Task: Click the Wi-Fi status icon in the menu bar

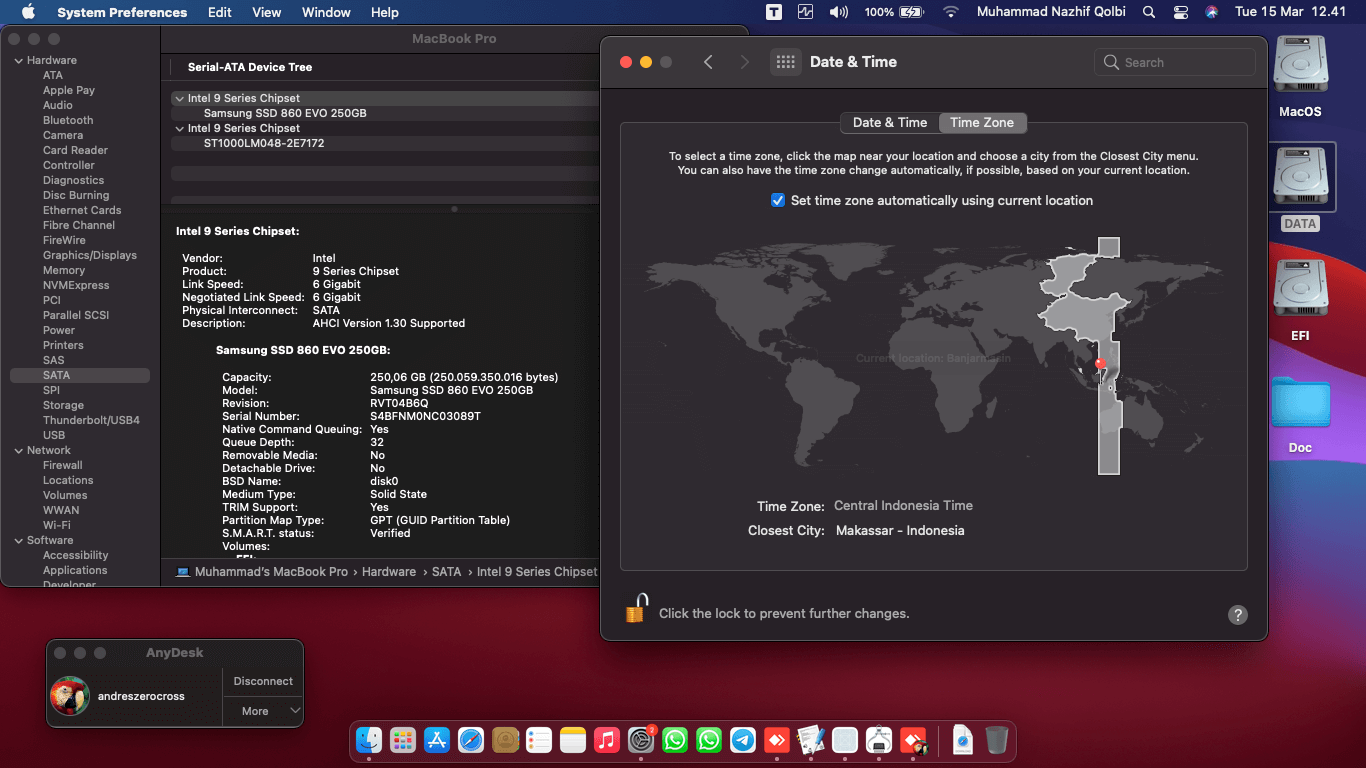Action: point(950,12)
